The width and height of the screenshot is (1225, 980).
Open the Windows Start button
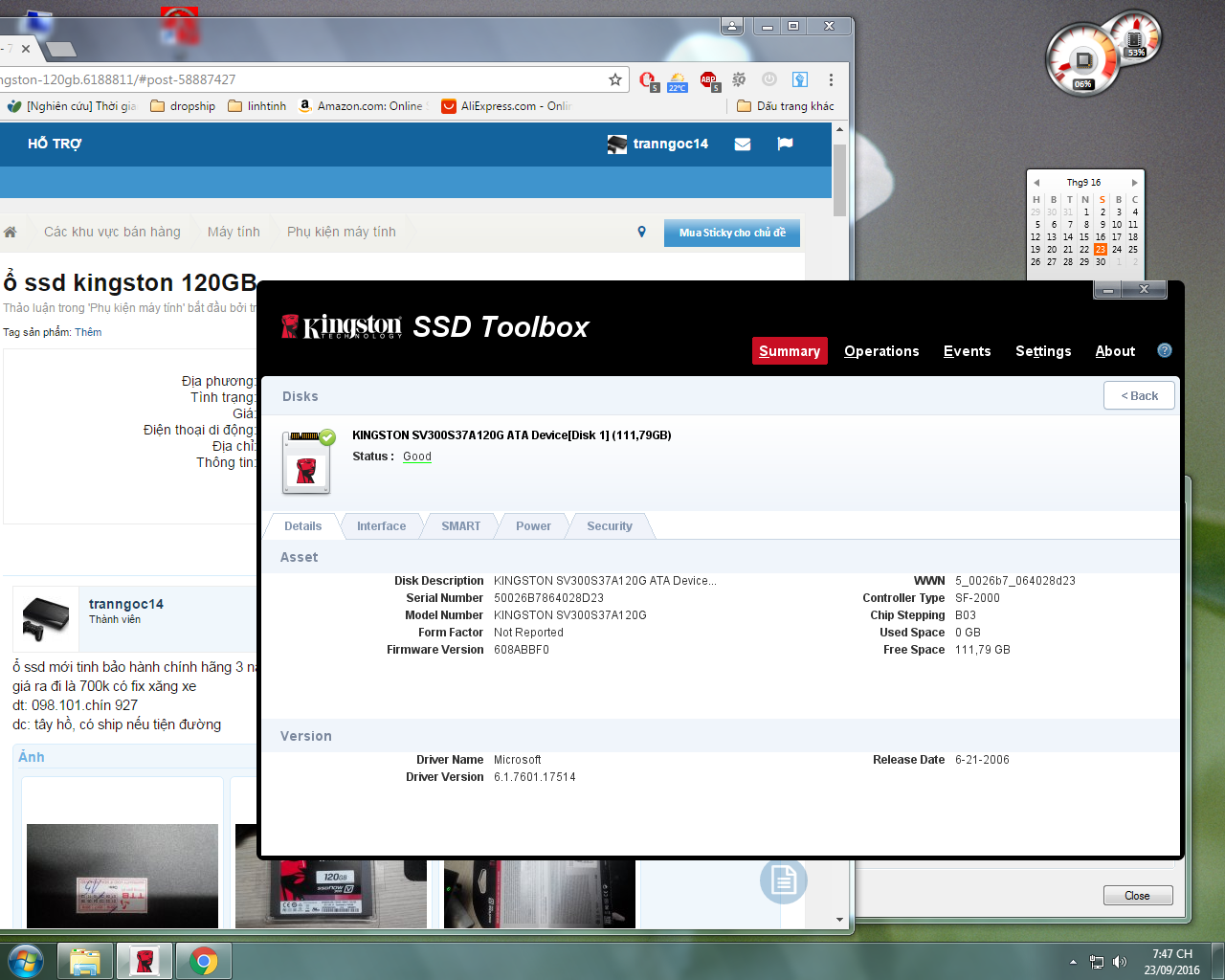26,960
